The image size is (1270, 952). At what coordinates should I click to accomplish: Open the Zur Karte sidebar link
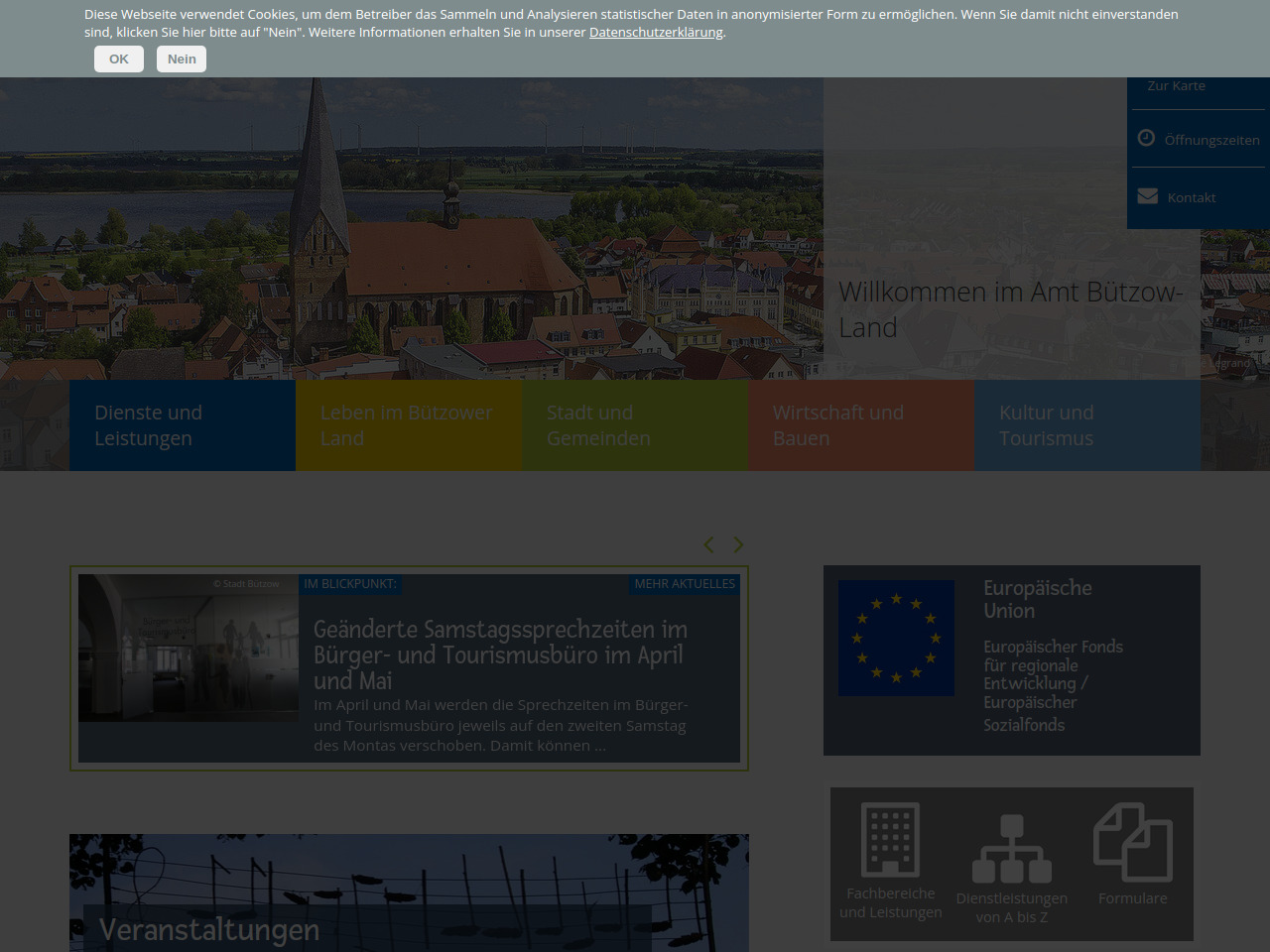click(x=1176, y=86)
